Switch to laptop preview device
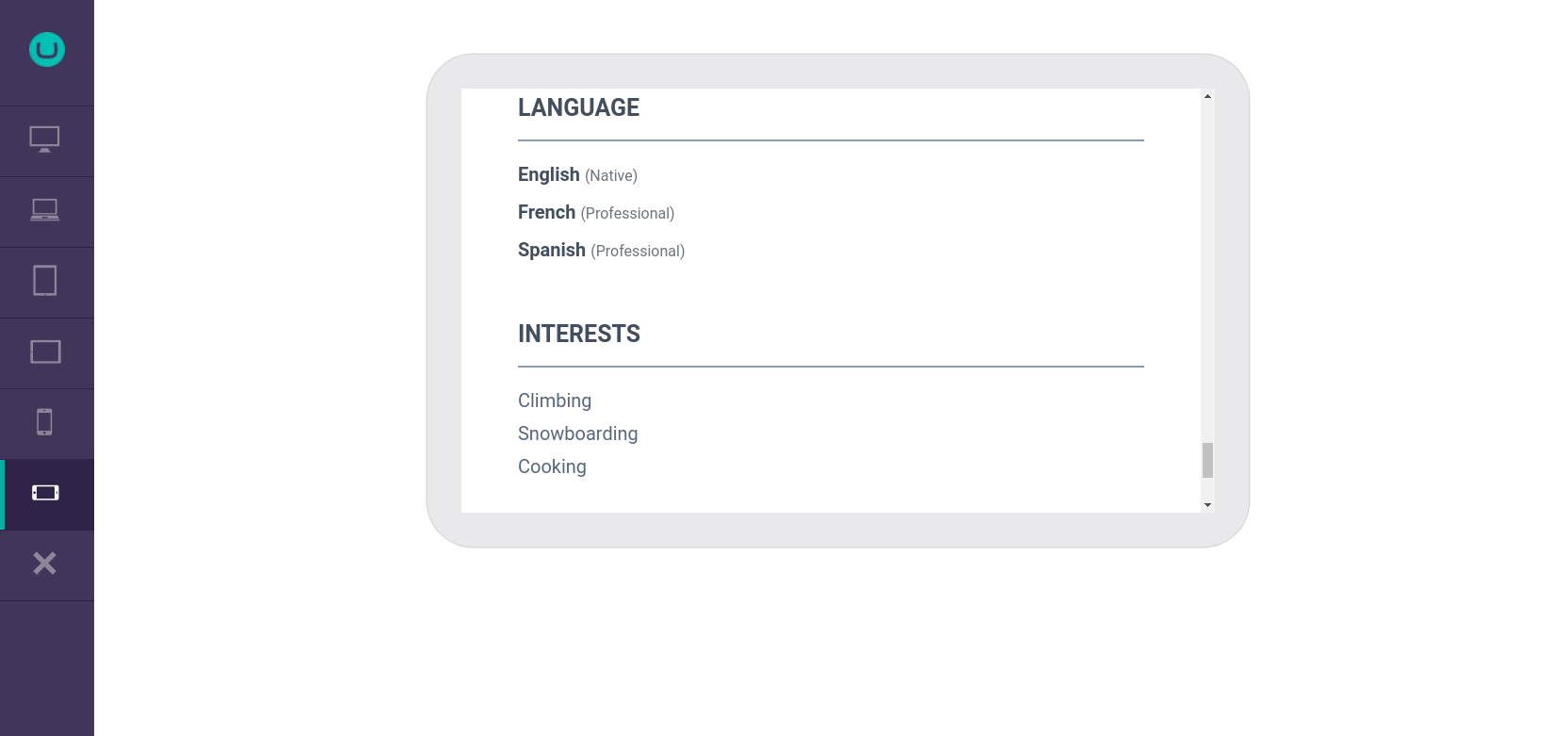This screenshot has height=736, width=1568. (x=44, y=210)
